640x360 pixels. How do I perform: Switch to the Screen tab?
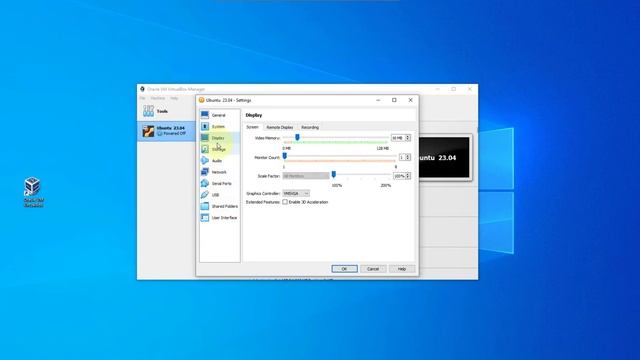point(252,127)
